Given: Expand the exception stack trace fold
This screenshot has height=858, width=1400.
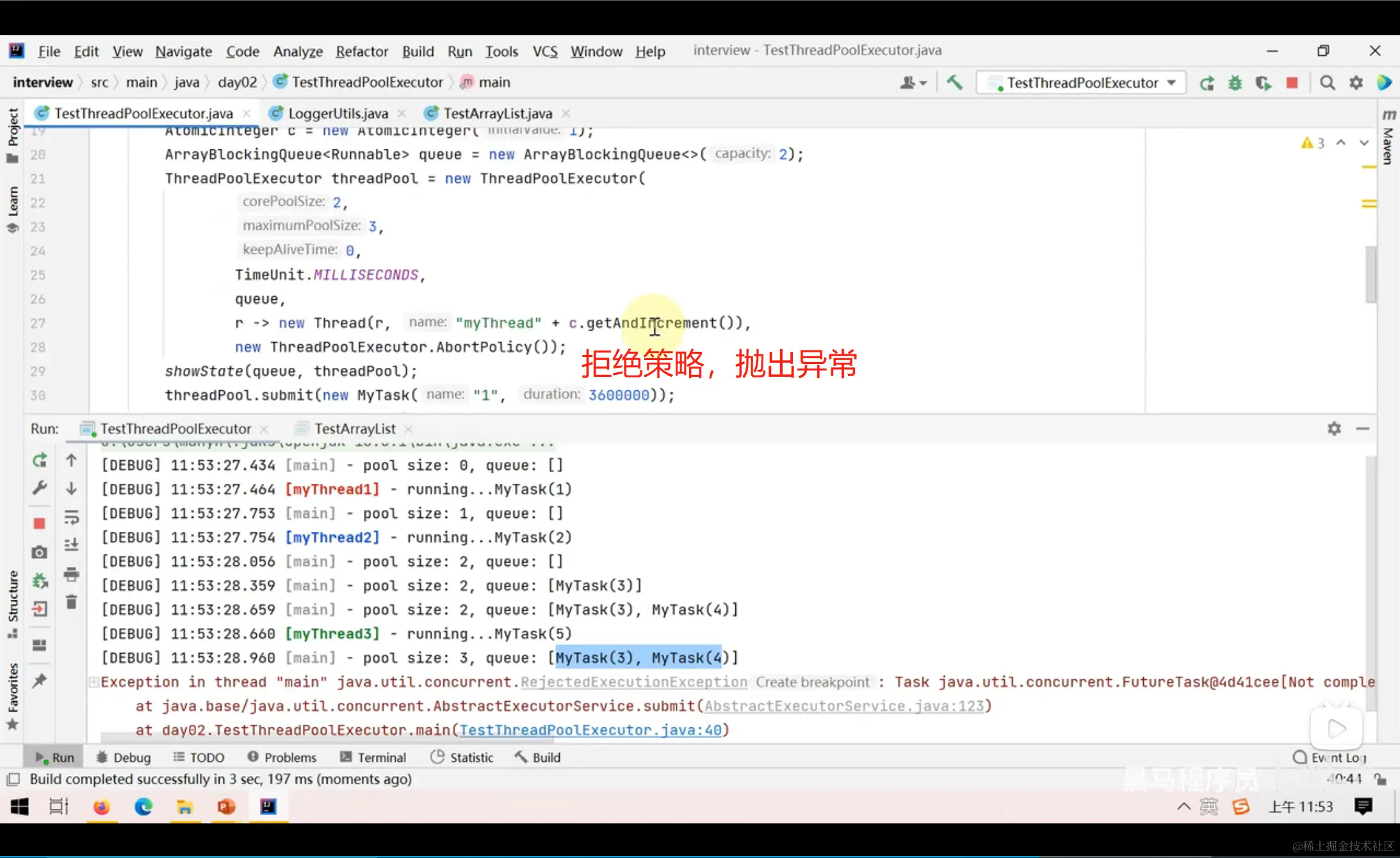Looking at the screenshot, I should pos(94,682).
